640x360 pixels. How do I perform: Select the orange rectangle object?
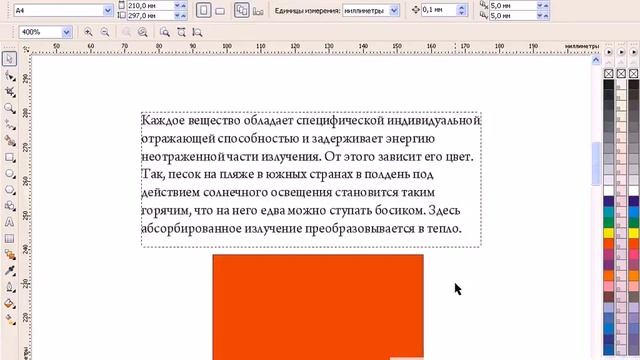318,307
